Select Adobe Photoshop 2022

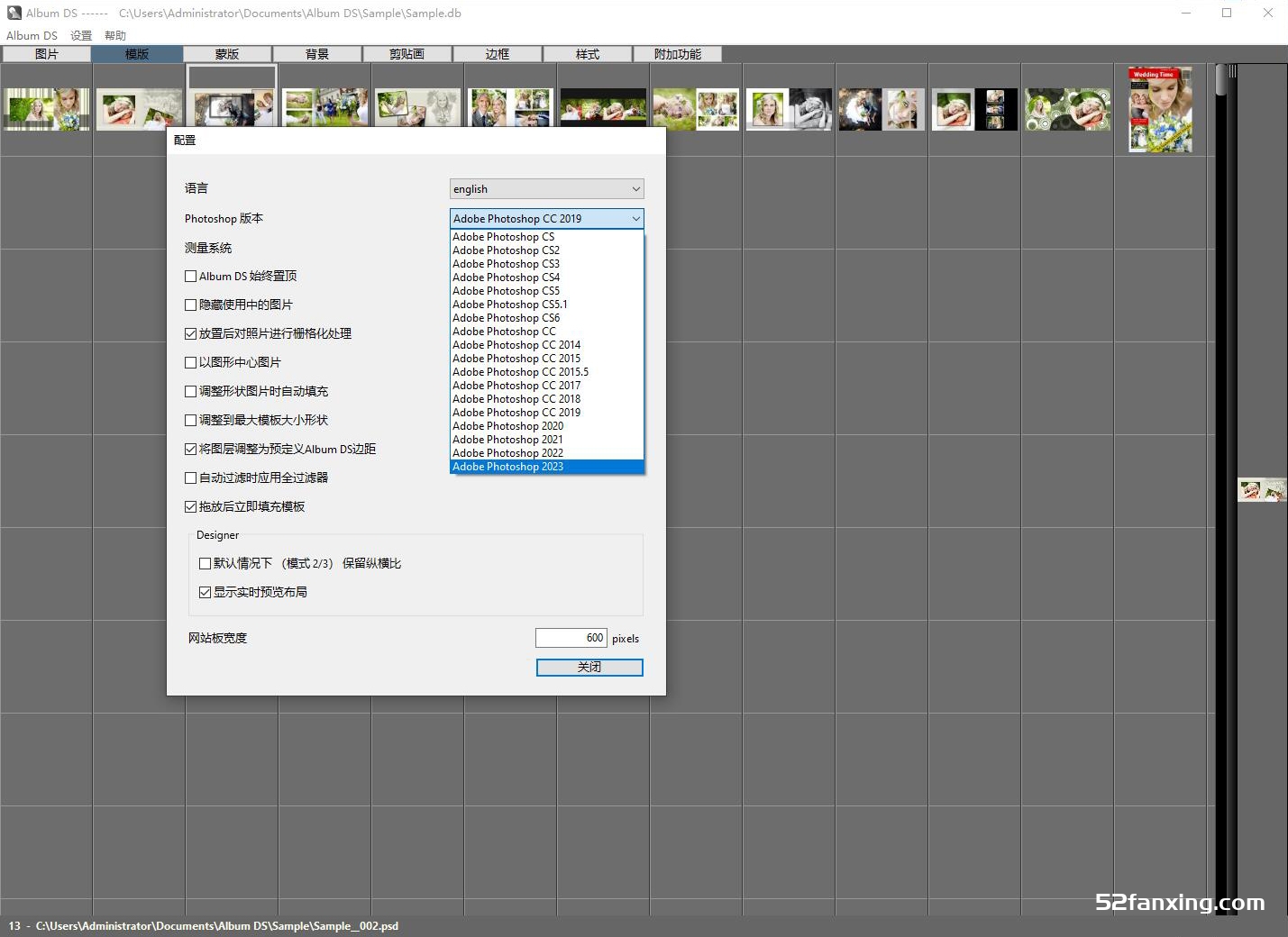tap(547, 453)
